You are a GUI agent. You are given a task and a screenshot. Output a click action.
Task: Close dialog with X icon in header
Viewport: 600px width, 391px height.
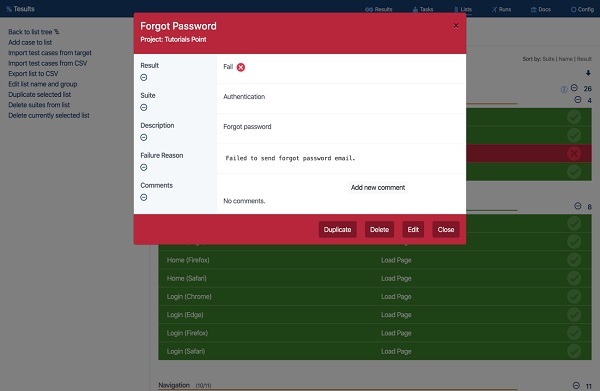456,26
